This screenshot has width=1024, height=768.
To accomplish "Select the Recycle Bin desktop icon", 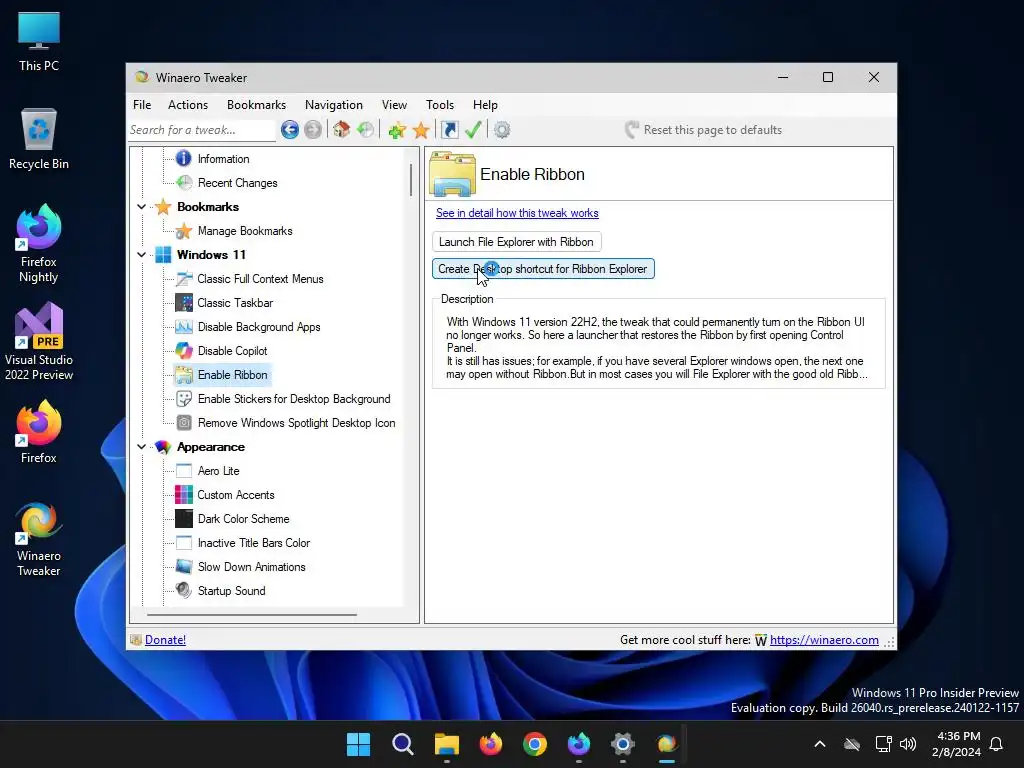I will [x=39, y=139].
